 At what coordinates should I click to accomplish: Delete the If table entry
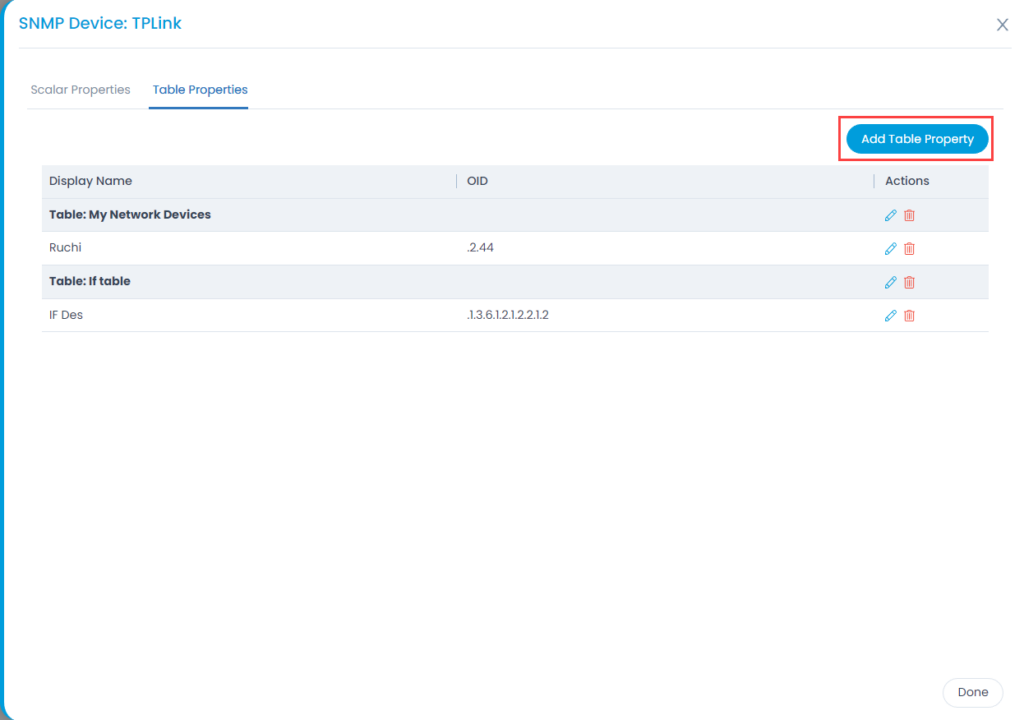pyautogui.click(x=909, y=282)
